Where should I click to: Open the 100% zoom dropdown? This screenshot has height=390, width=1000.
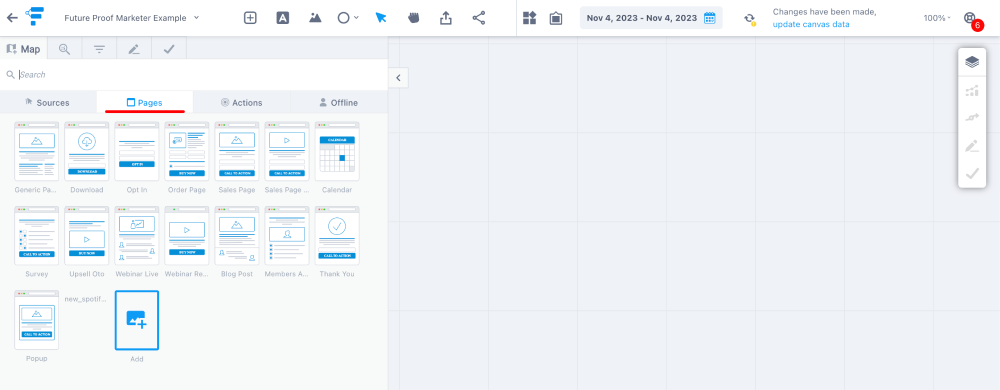pyautogui.click(x=937, y=18)
